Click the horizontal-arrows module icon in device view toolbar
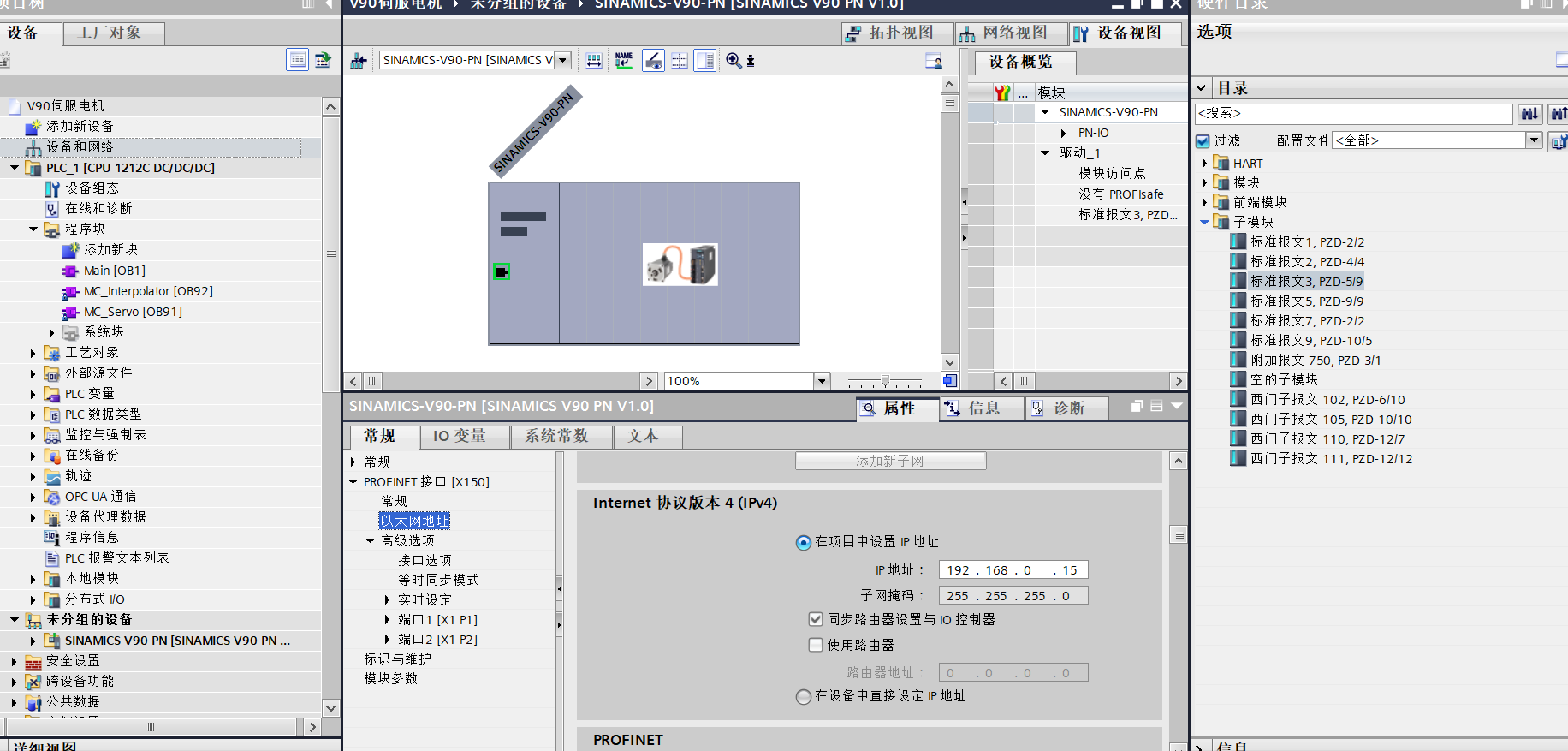 (x=594, y=61)
